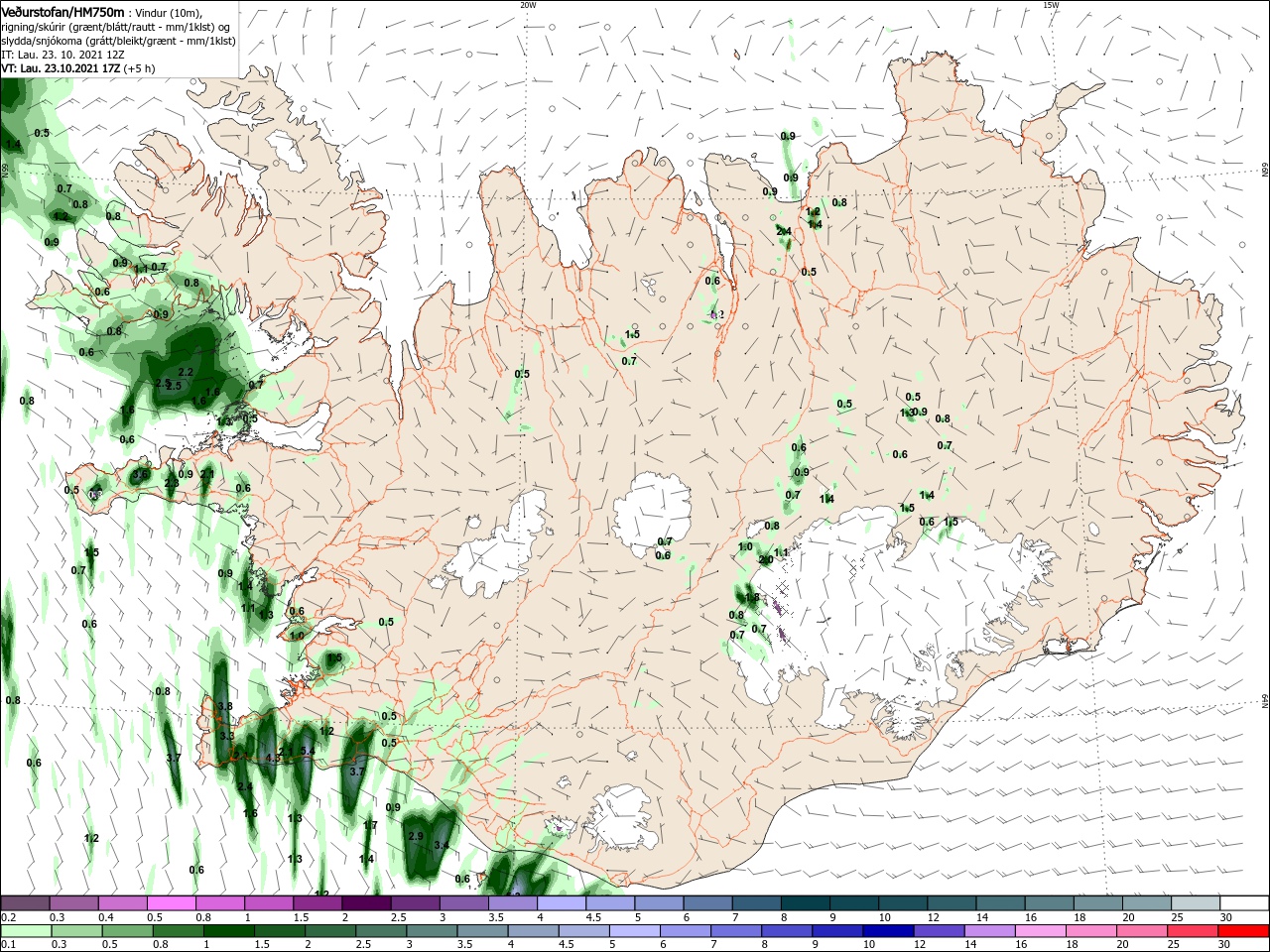
Task: Click the lower legend swatch between 2.5 and 3
Action: click(383, 931)
